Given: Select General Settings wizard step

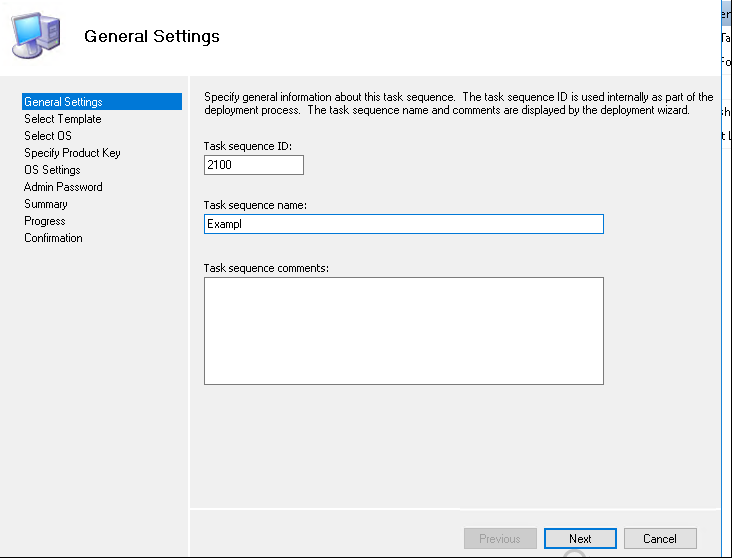Looking at the screenshot, I should (102, 102).
